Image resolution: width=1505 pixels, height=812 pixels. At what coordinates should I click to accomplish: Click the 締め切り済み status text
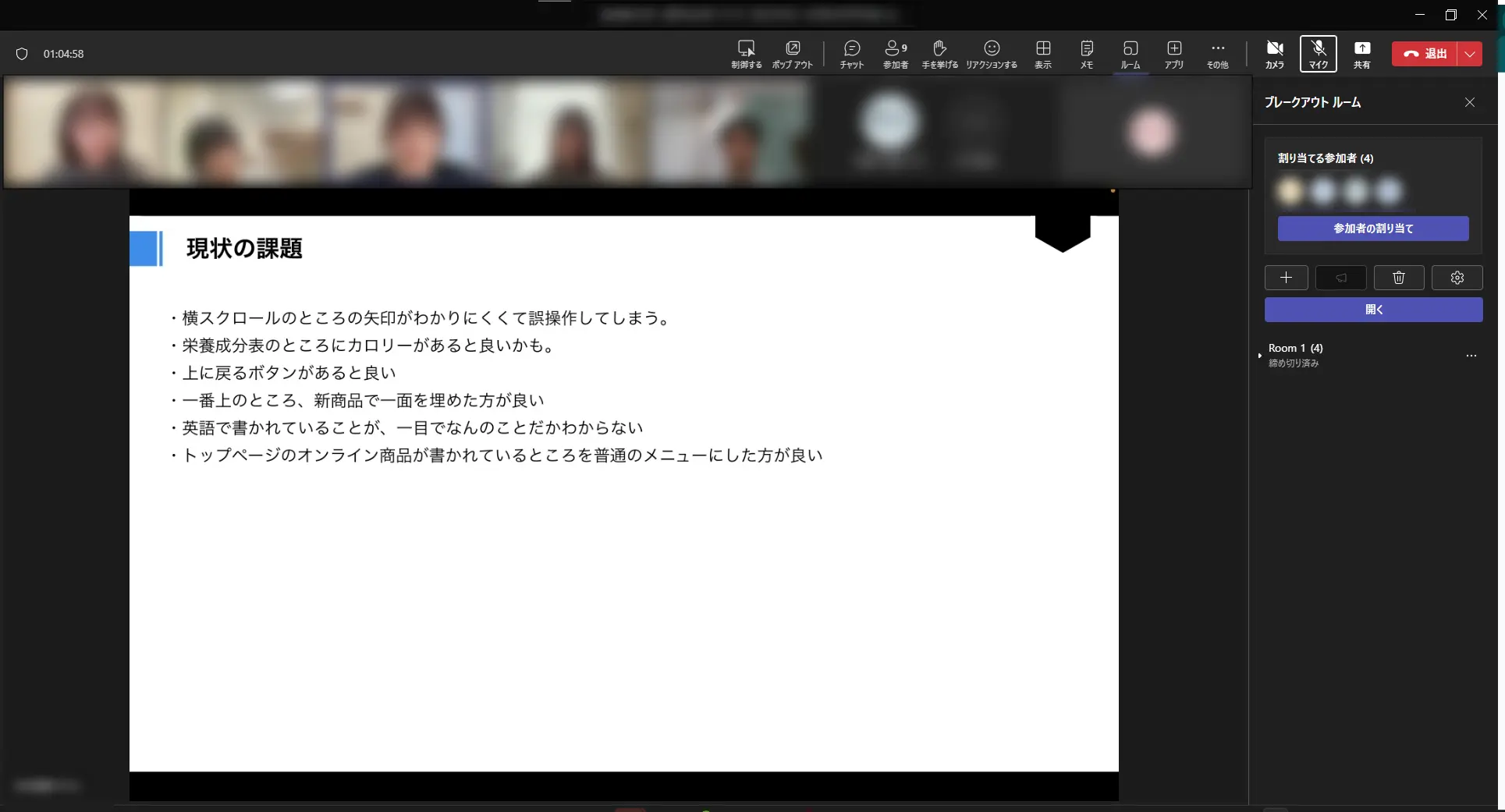(x=1294, y=363)
